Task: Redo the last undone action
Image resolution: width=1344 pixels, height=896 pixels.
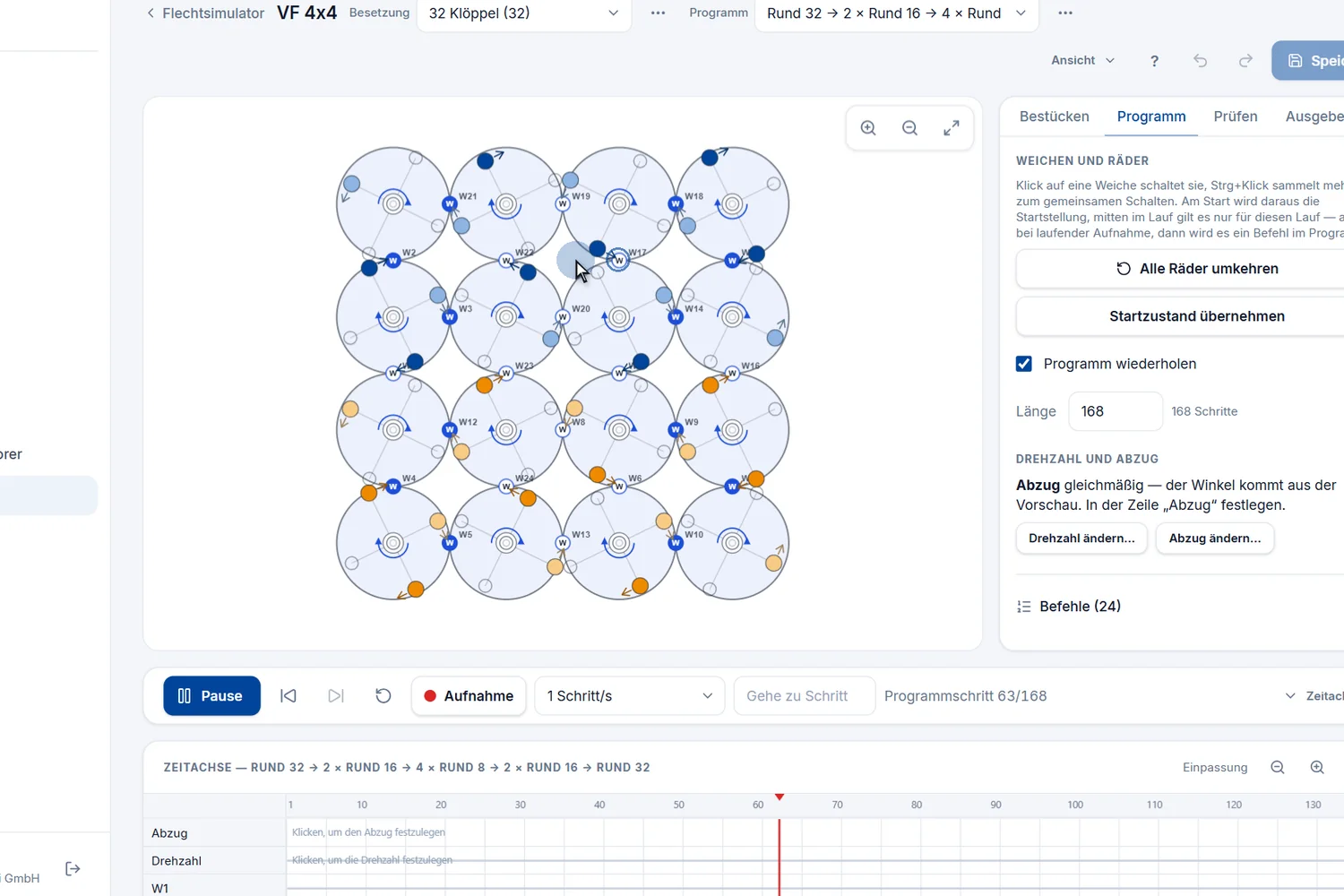Action: point(1245,61)
